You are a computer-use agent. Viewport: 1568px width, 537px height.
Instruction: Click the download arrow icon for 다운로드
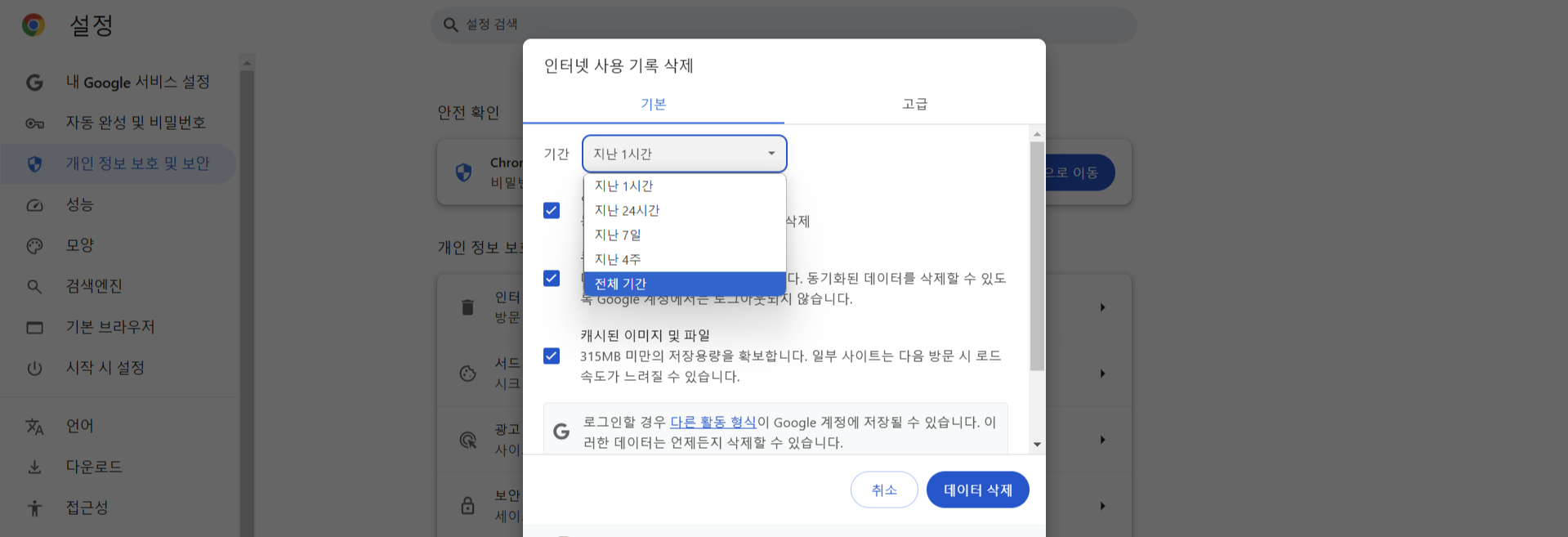point(34,468)
